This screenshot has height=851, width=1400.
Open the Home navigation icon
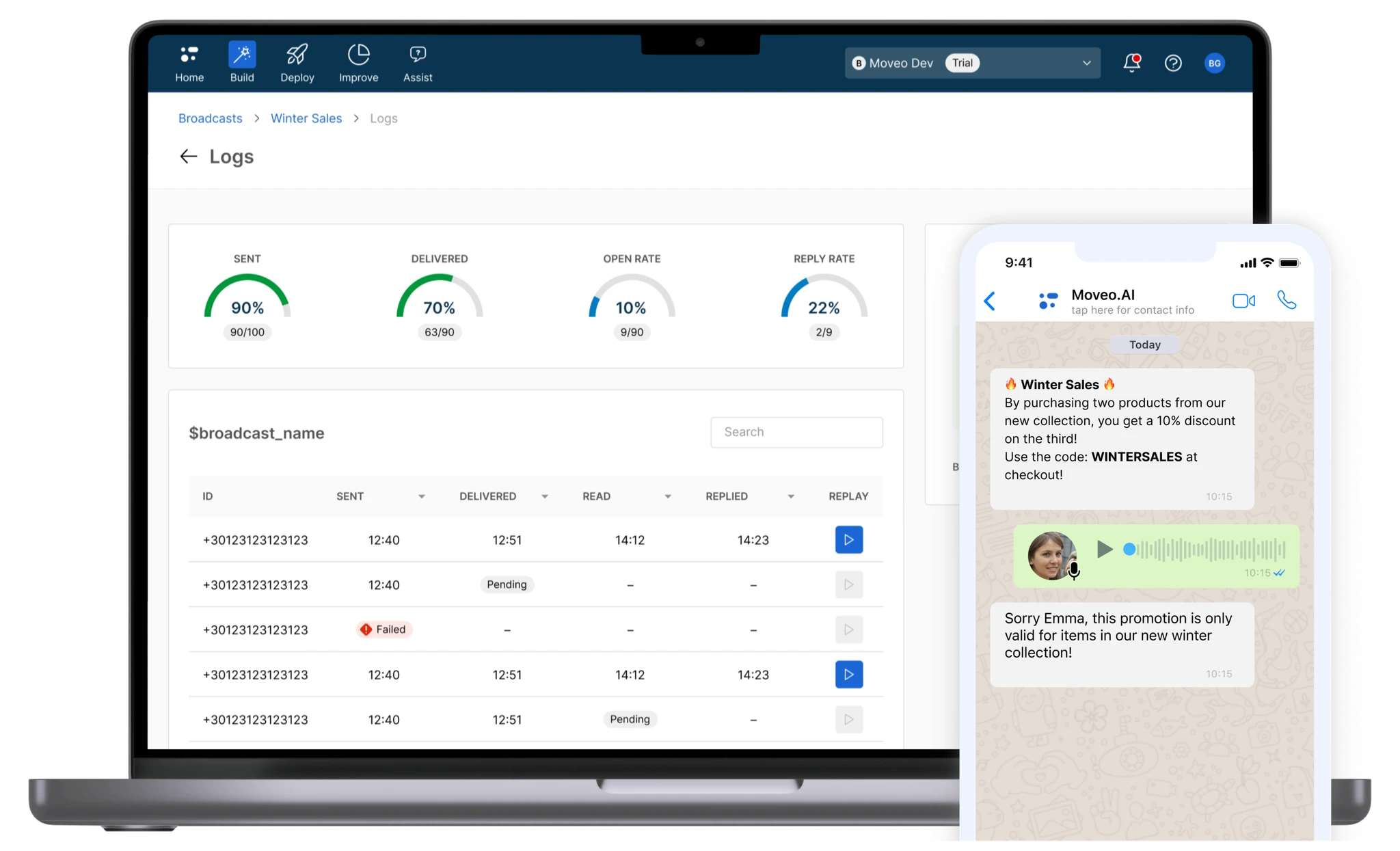tap(189, 55)
